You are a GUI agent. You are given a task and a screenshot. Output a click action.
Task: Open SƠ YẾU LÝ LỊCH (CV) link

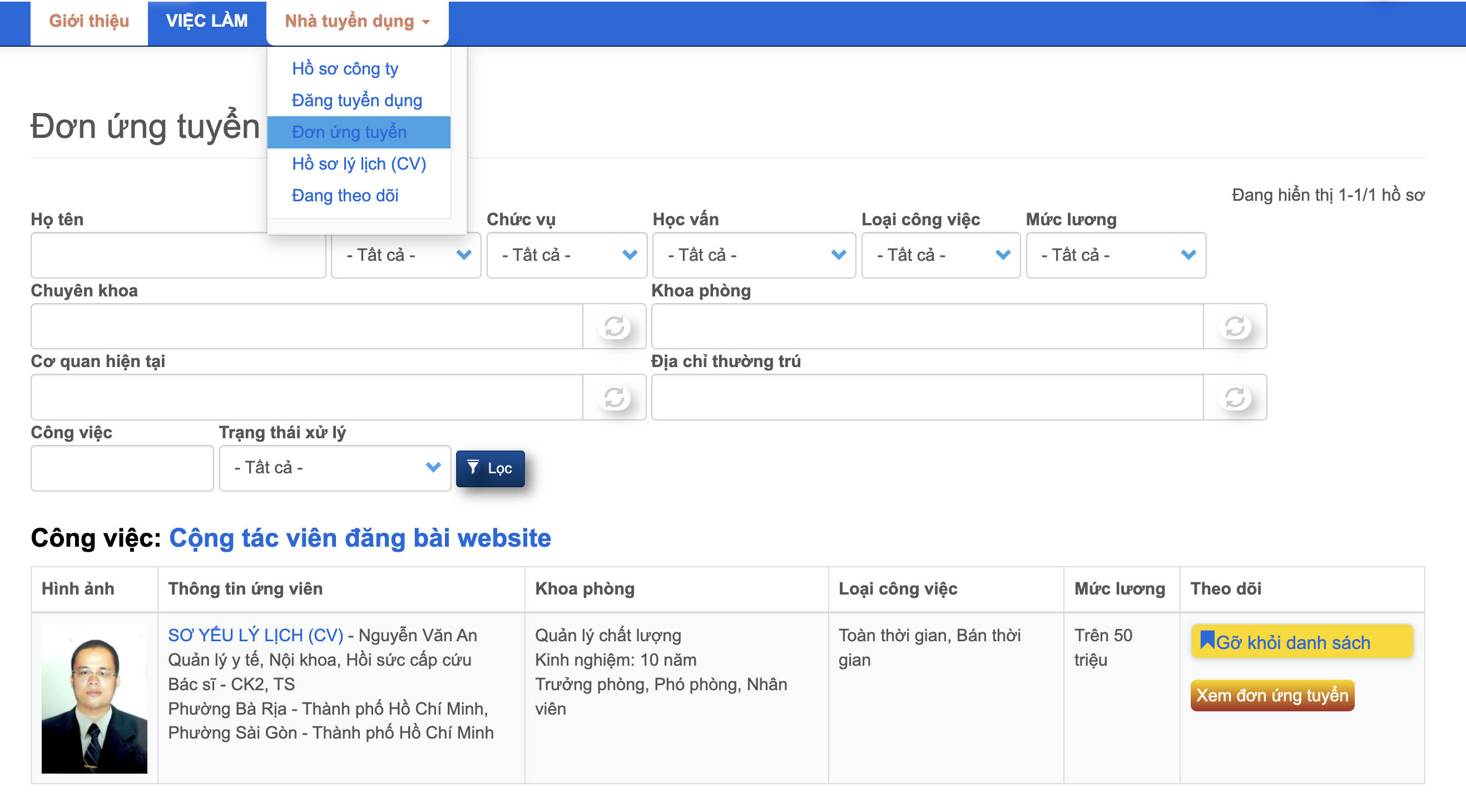tap(255, 635)
